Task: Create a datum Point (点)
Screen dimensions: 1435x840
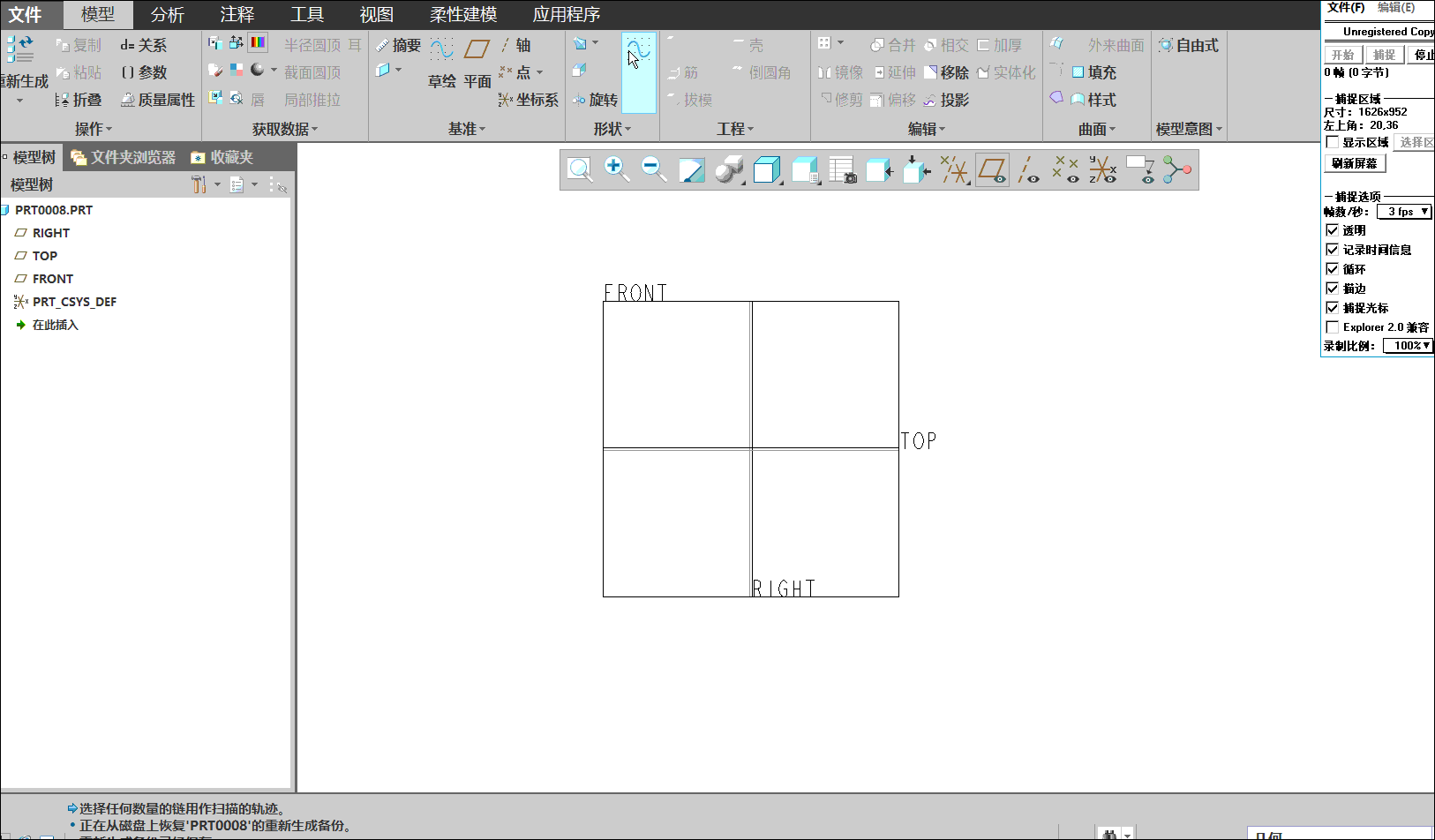Action: tap(515, 72)
